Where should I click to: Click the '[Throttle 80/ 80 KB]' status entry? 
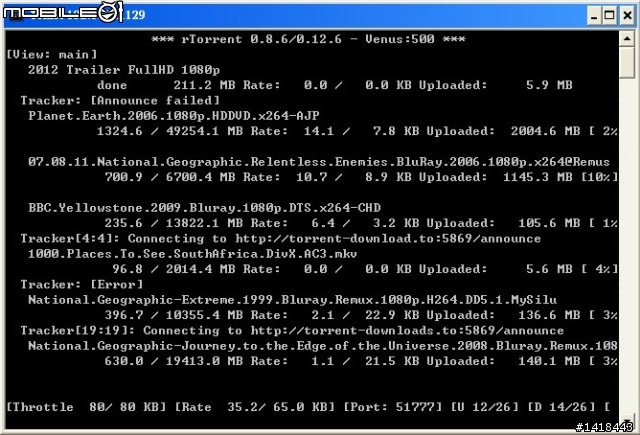point(87,407)
